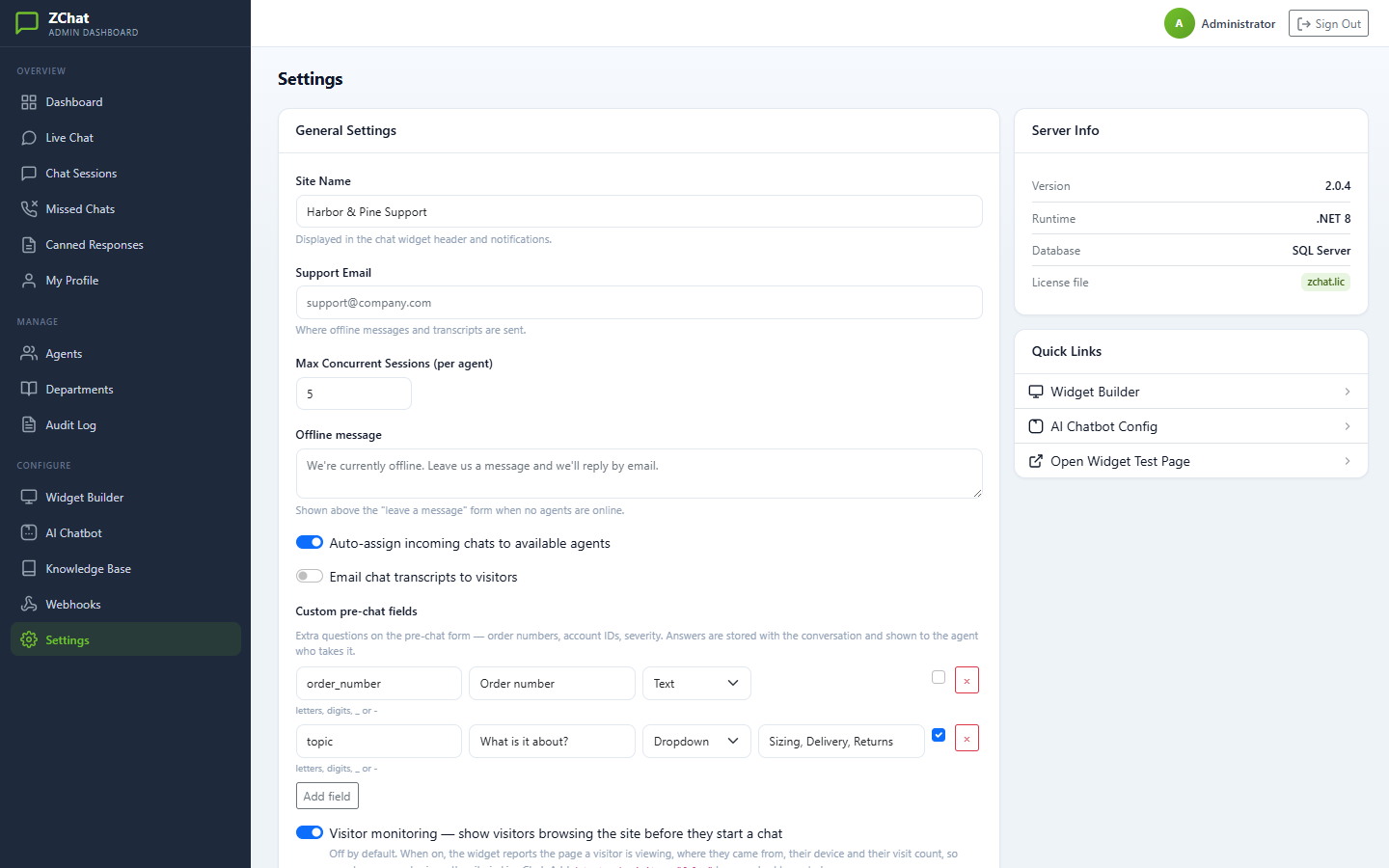Open the Dashboard grid icon
This screenshot has width=1389, height=868.
point(29,102)
